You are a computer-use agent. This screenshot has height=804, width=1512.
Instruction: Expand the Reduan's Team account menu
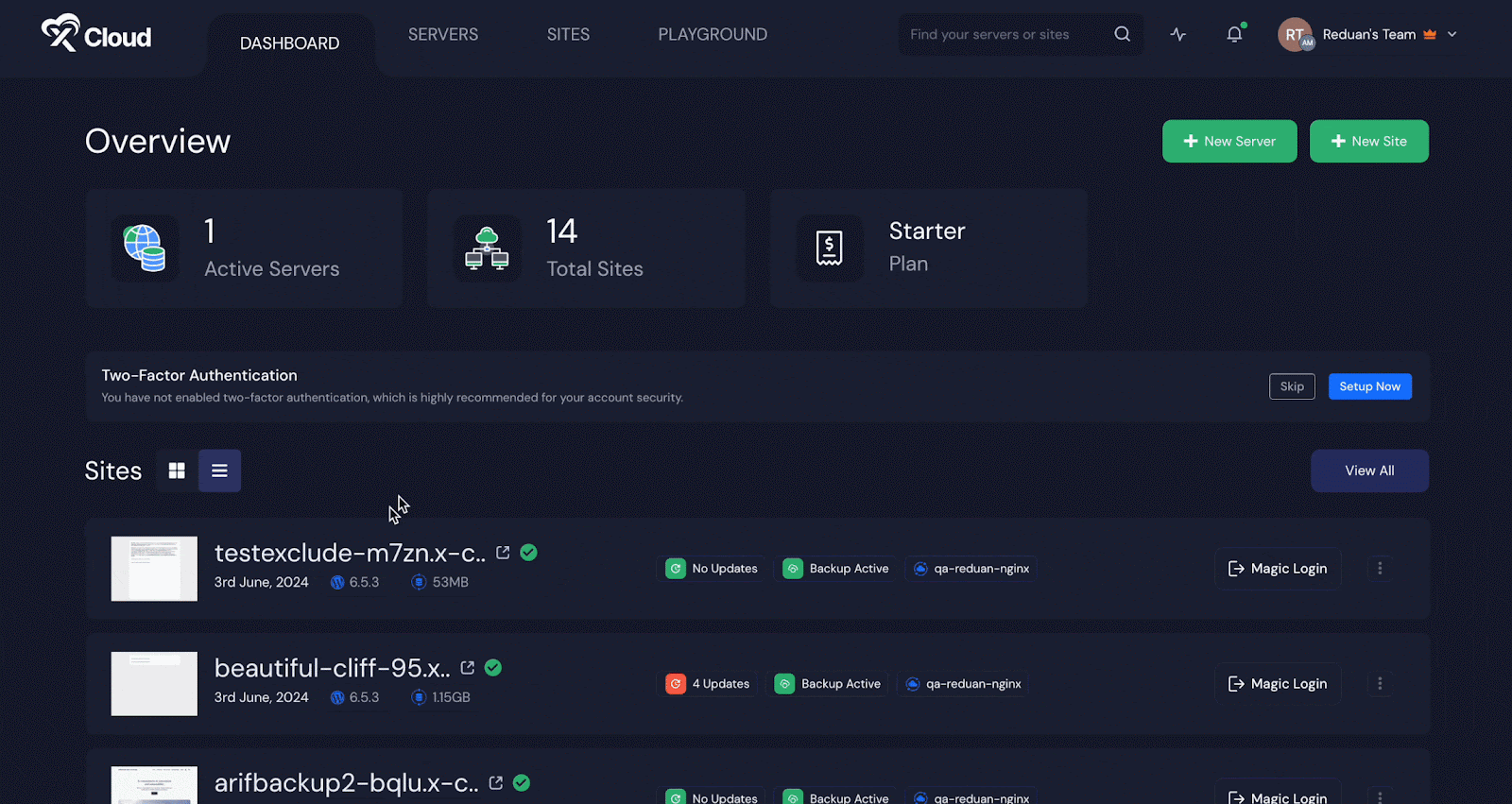point(1452,34)
